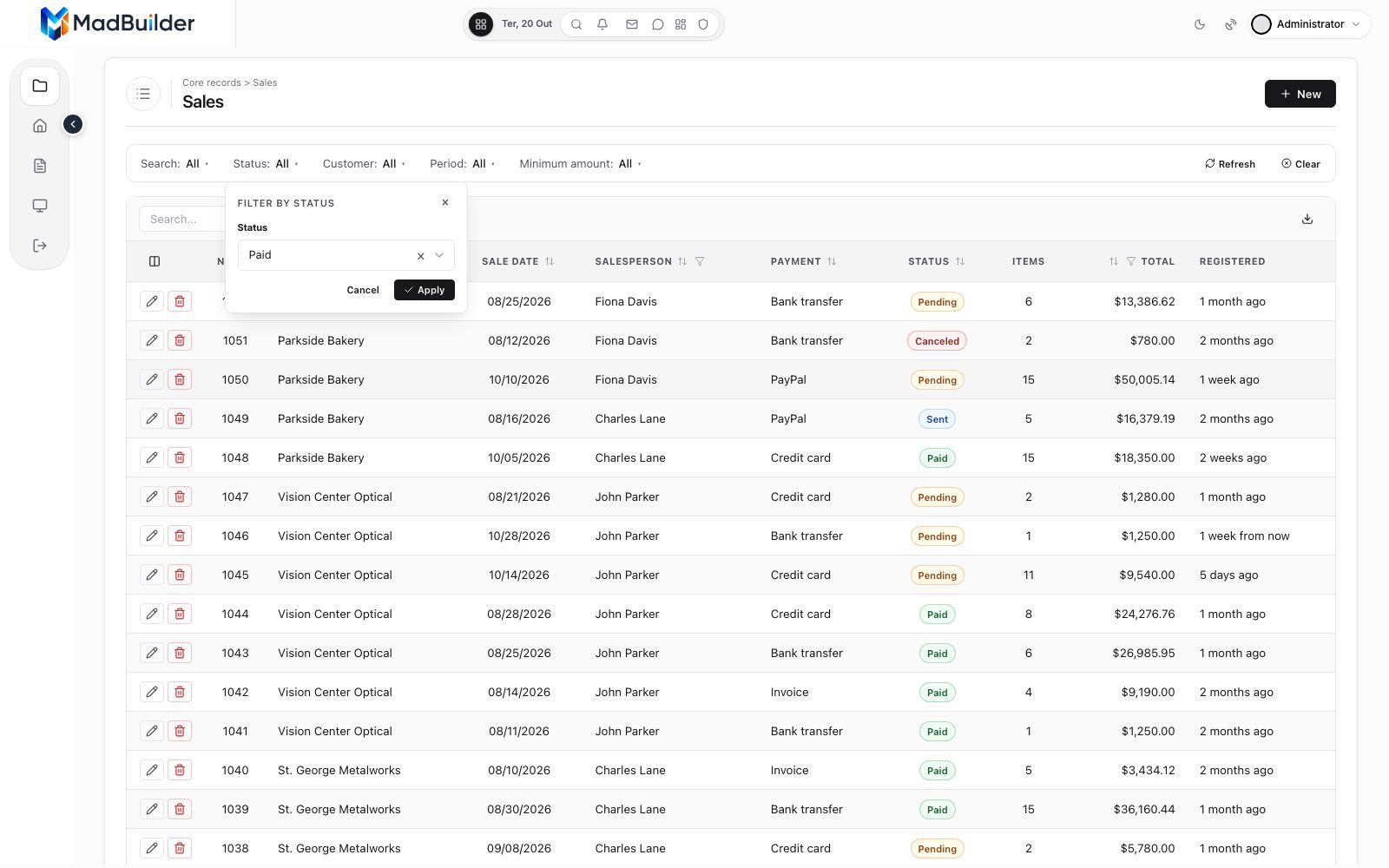
Task: Open the Administrator account dropdown
Action: (1310, 24)
